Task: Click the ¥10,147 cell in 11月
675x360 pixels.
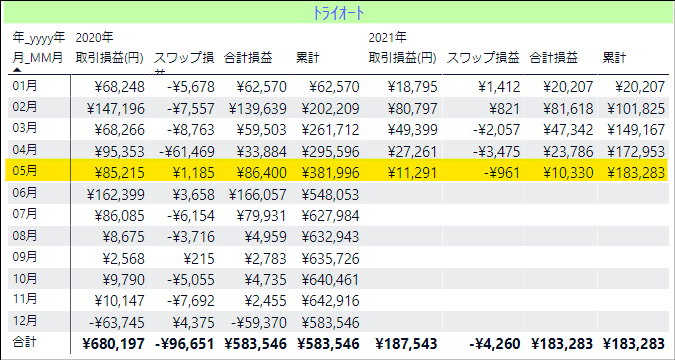Action: (119, 301)
